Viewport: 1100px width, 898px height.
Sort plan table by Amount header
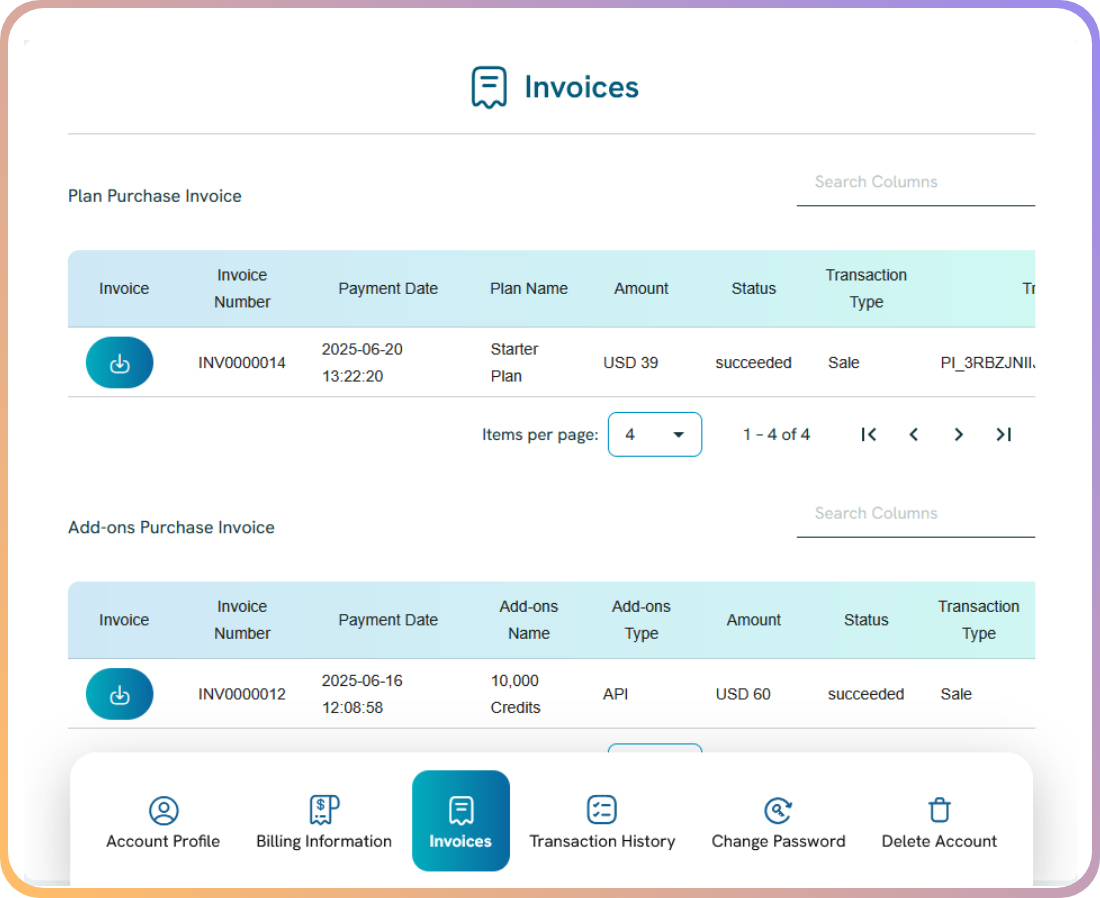641,288
